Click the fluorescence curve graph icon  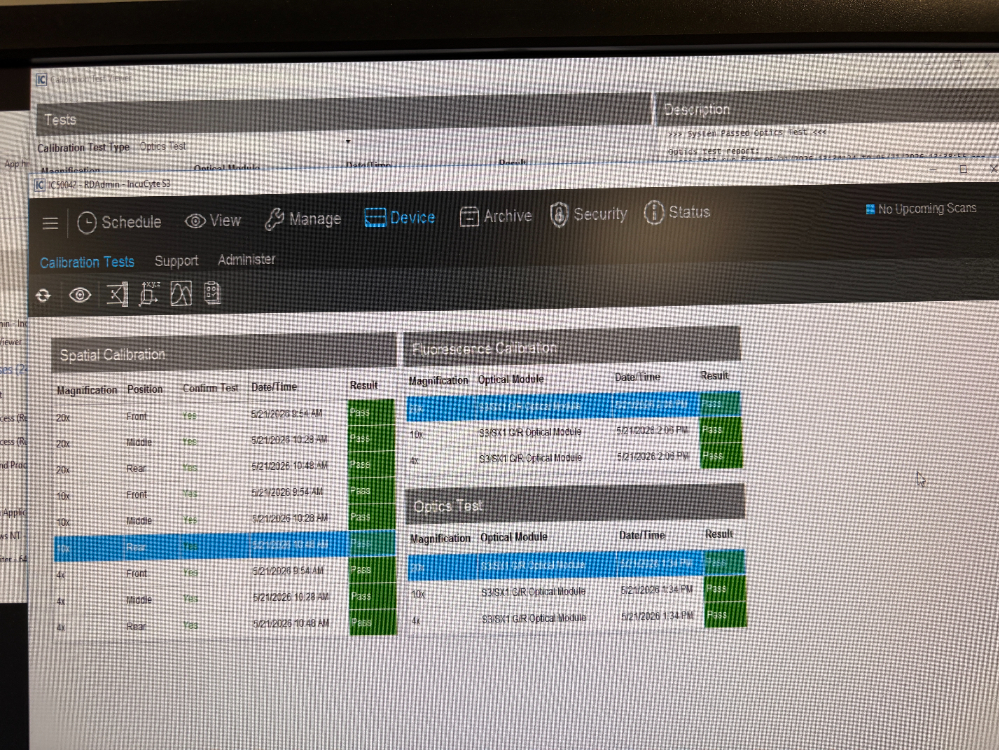(x=181, y=294)
